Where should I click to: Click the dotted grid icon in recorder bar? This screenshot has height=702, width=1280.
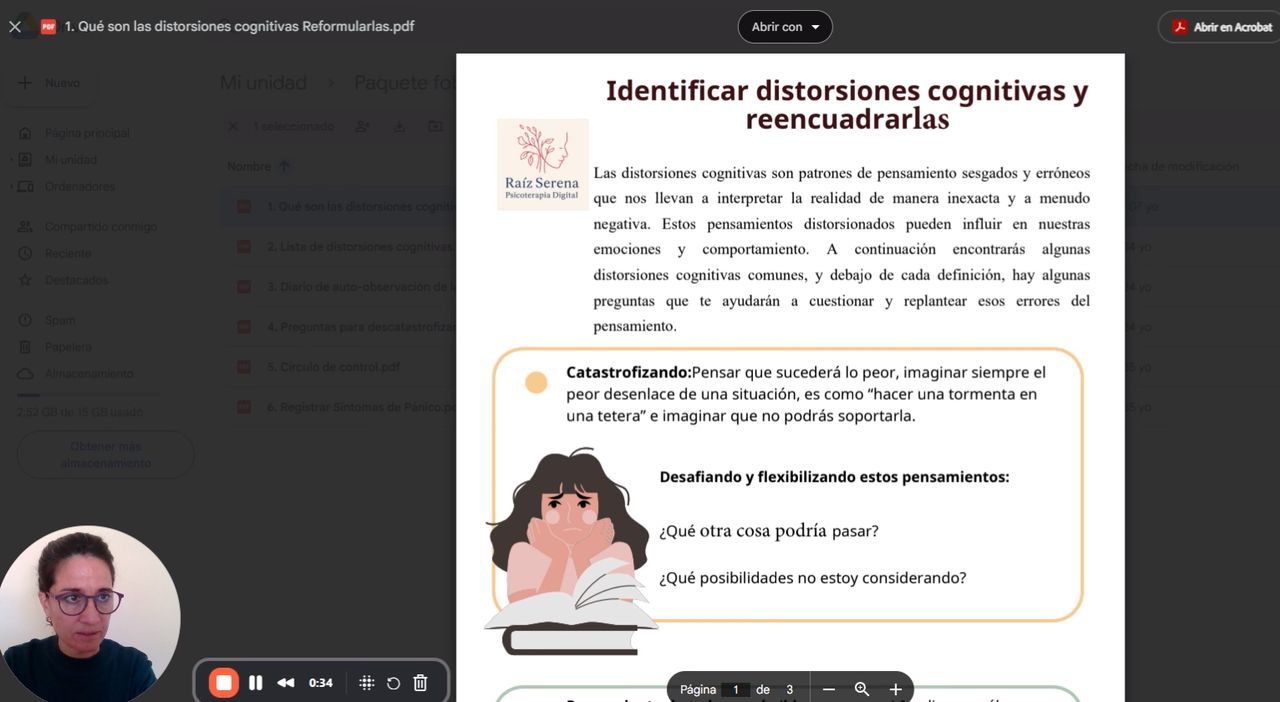(x=367, y=683)
